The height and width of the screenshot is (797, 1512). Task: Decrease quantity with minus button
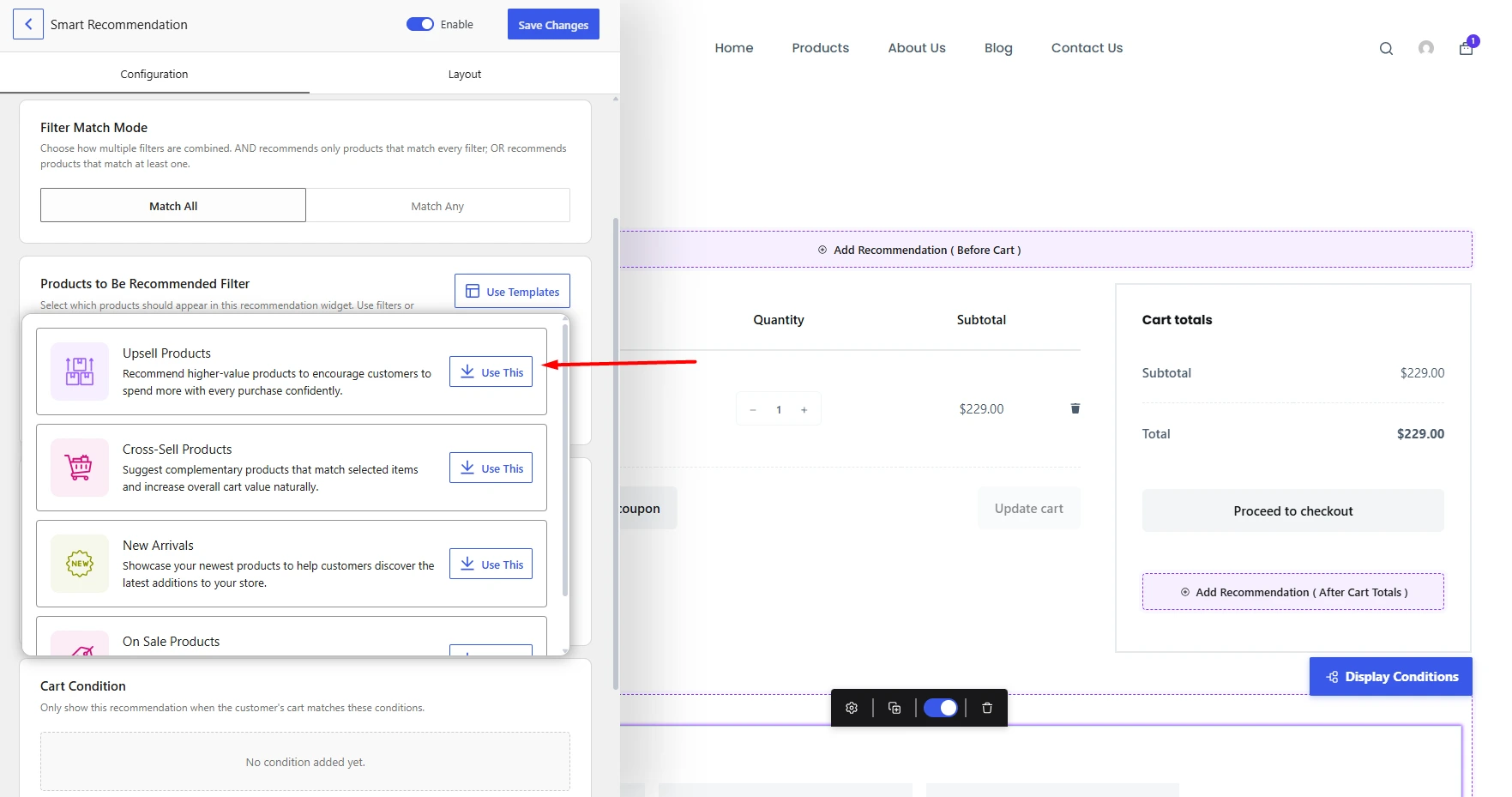click(x=753, y=409)
